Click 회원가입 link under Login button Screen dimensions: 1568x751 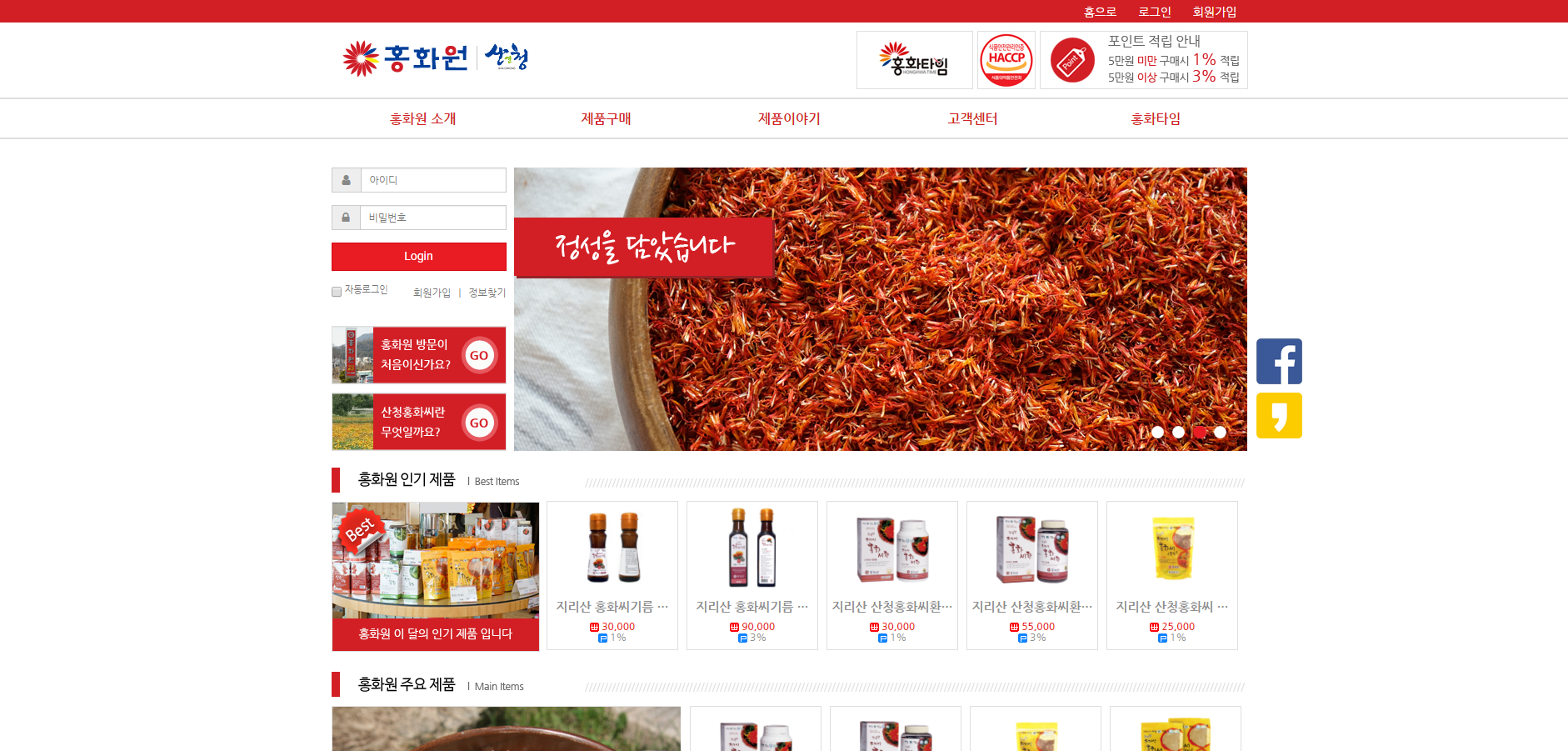pos(432,293)
